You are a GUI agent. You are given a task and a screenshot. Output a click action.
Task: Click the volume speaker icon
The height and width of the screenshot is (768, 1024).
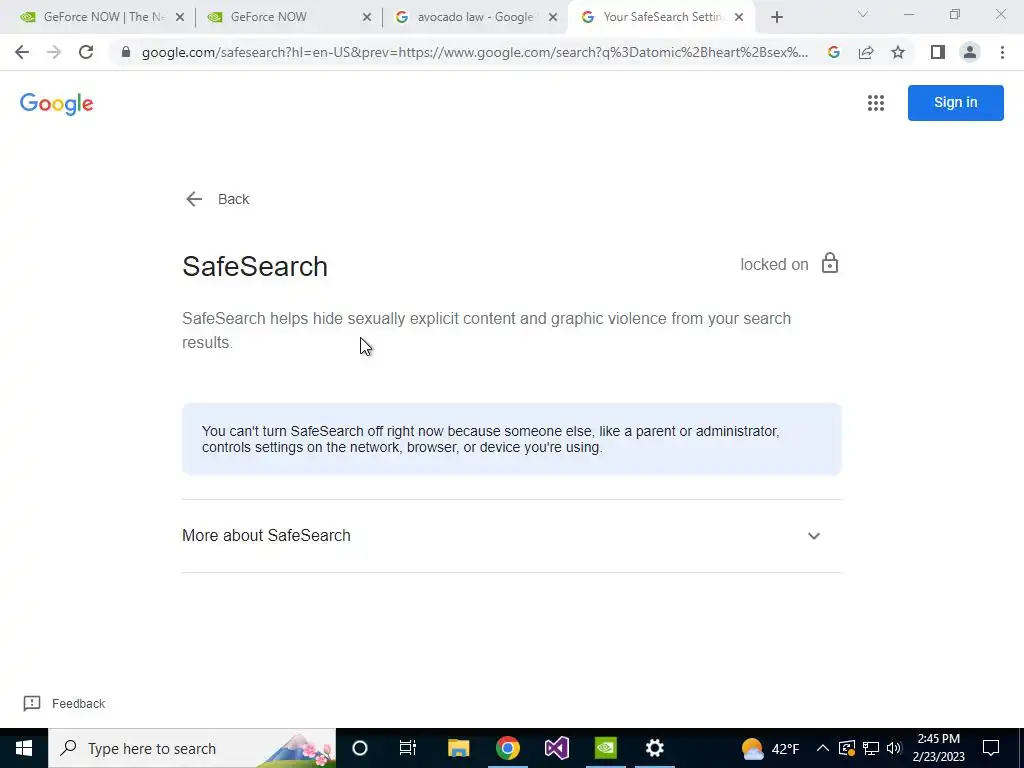894,748
